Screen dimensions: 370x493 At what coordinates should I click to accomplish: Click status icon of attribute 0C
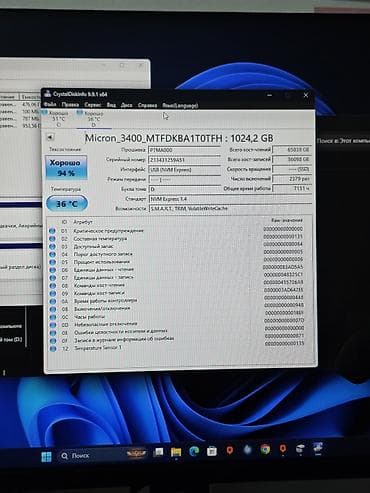point(53,317)
